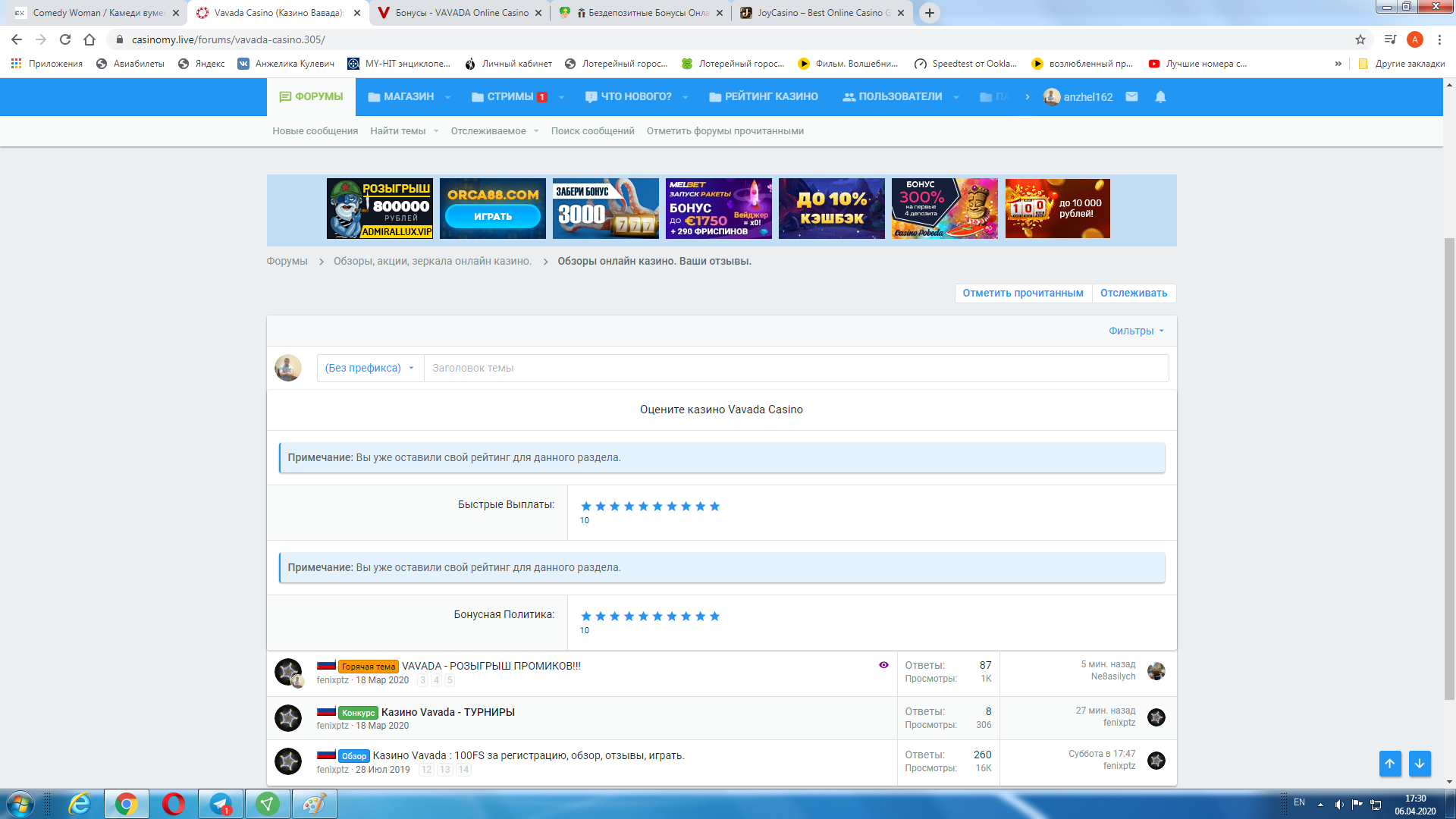Bookmark this page with star icon

(1360, 39)
